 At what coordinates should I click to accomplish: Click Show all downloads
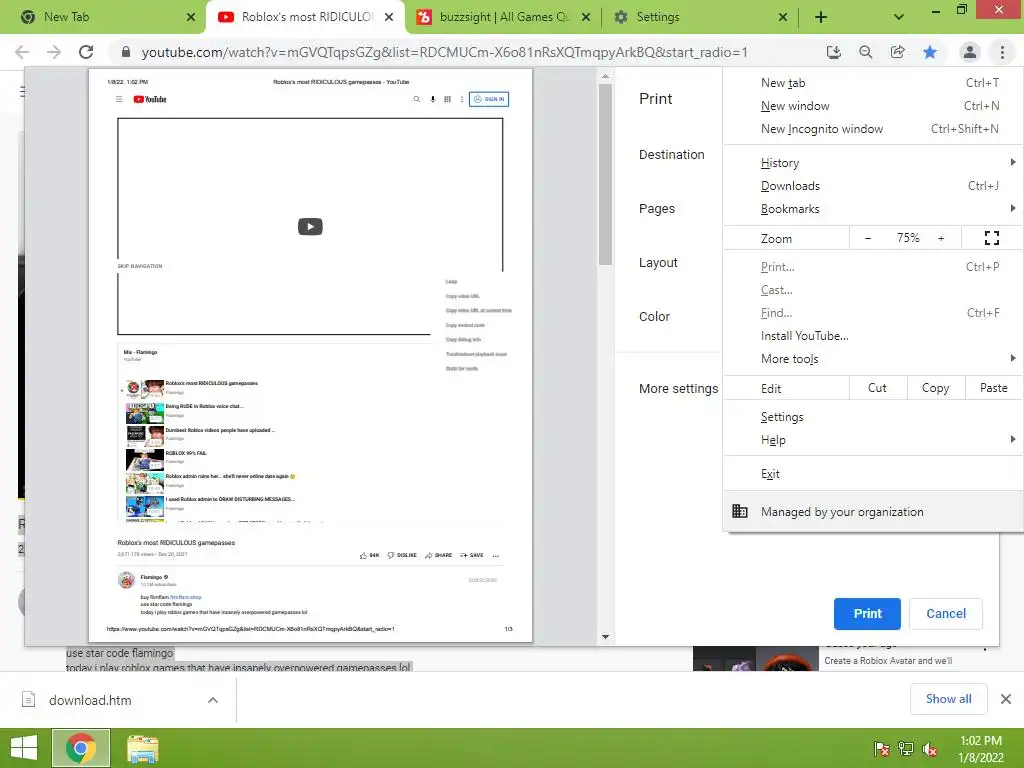tap(948, 699)
